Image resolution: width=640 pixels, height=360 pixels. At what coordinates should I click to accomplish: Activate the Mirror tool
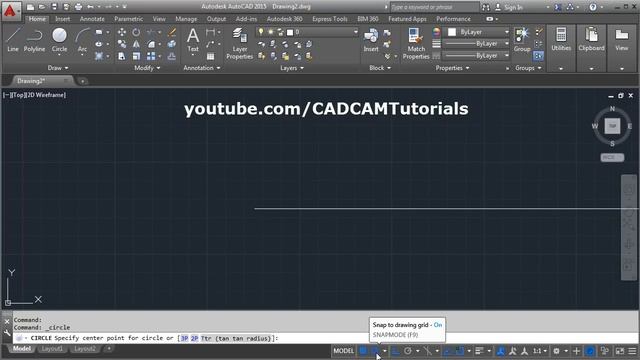pyautogui.click(x=136, y=44)
